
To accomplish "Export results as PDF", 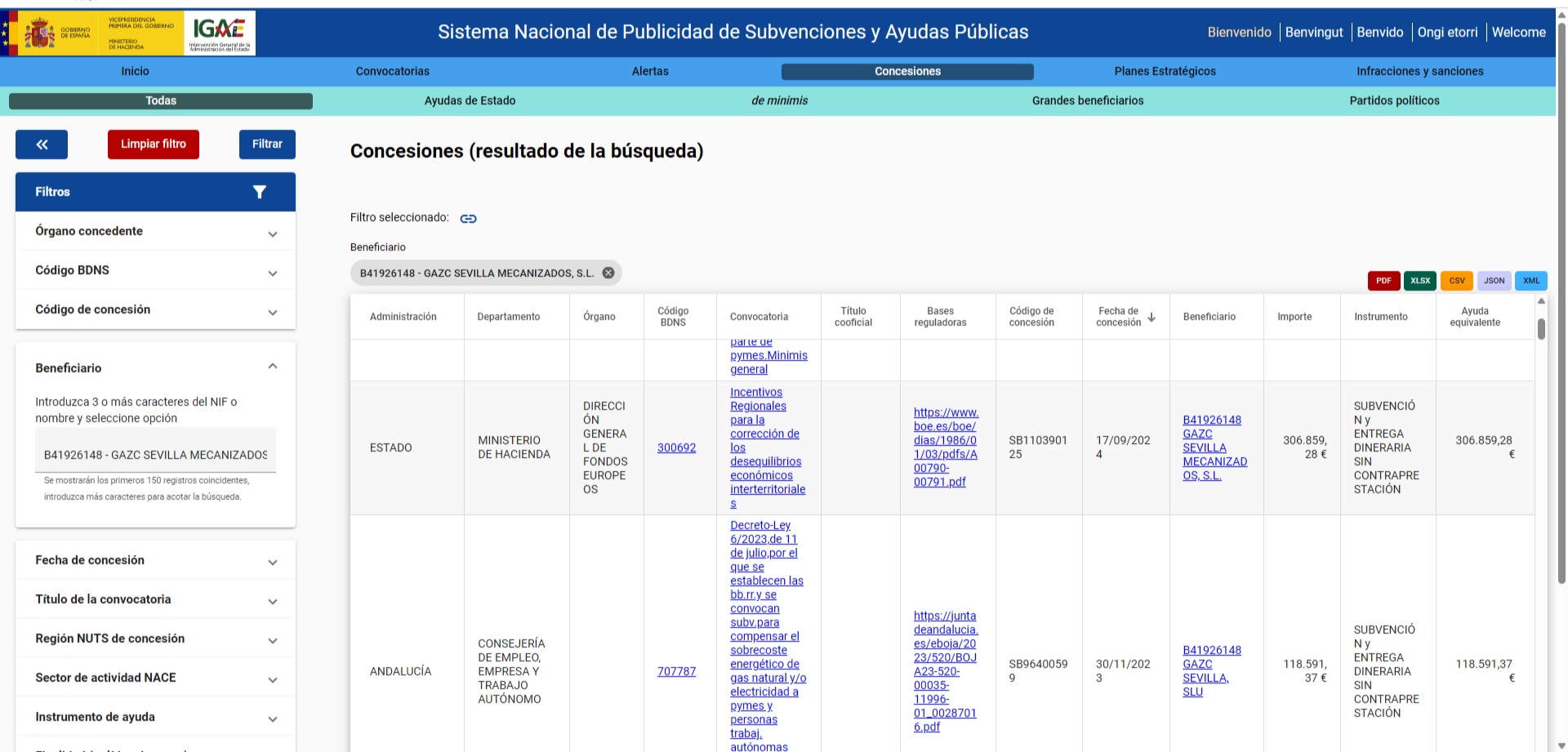I will click(1383, 281).
